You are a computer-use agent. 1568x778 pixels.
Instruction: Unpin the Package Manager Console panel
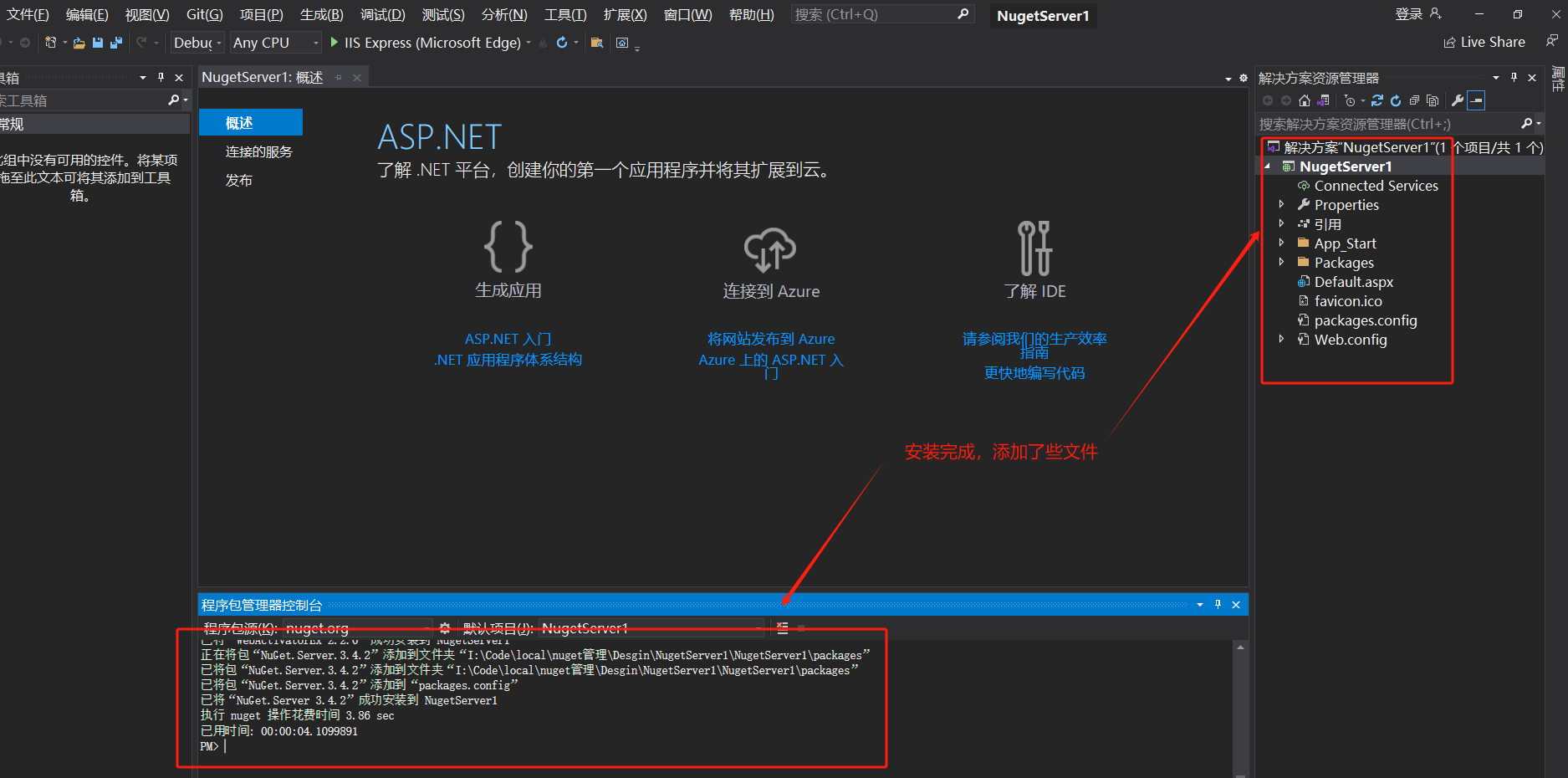pos(1218,604)
